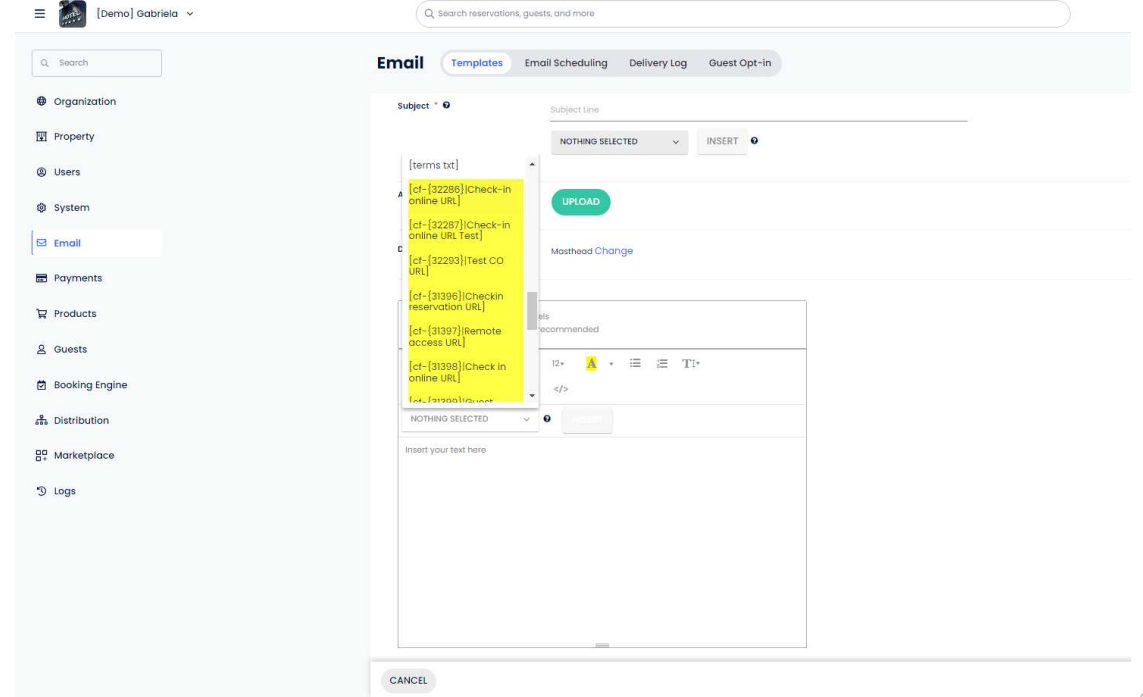The height and width of the screenshot is (697, 1143).
Task: Apply the yellow highlight color swatch
Action: pyautogui.click(x=591, y=364)
